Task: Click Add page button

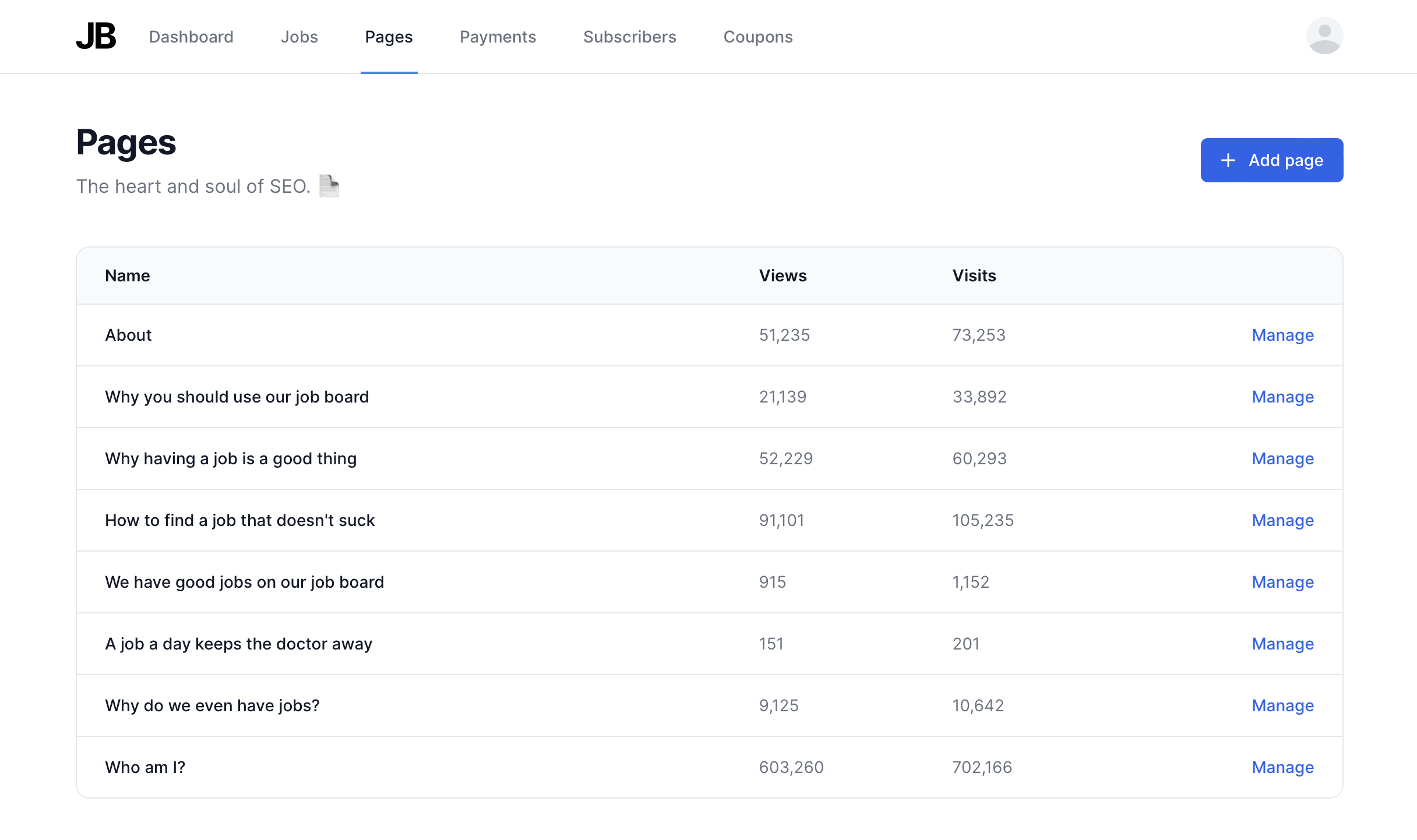Action: 1272,160
